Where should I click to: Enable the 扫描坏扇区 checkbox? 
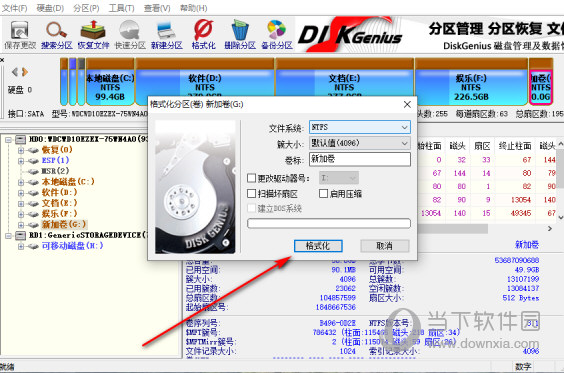pyautogui.click(x=251, y=194)
